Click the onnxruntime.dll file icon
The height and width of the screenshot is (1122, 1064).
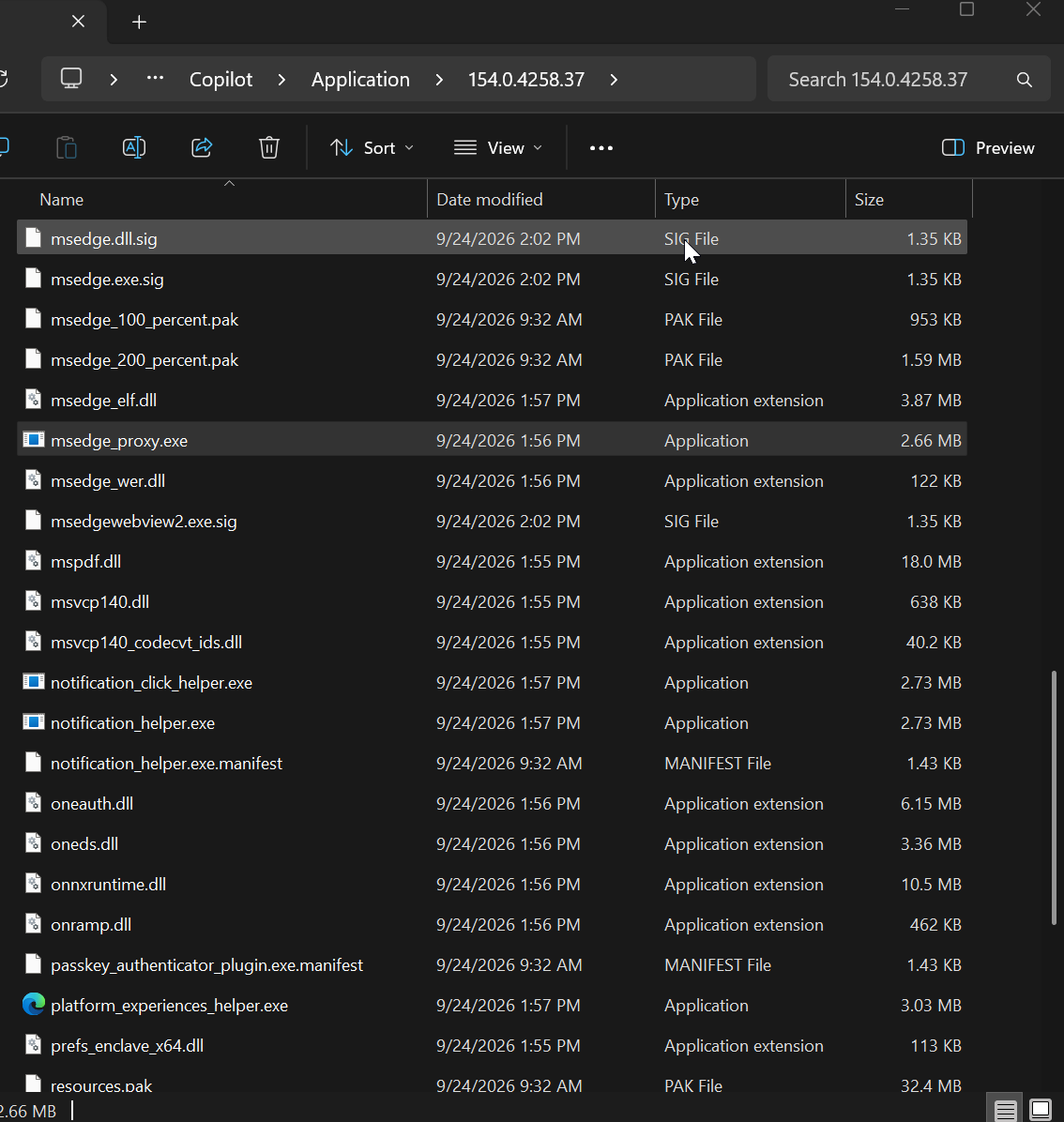33,884
